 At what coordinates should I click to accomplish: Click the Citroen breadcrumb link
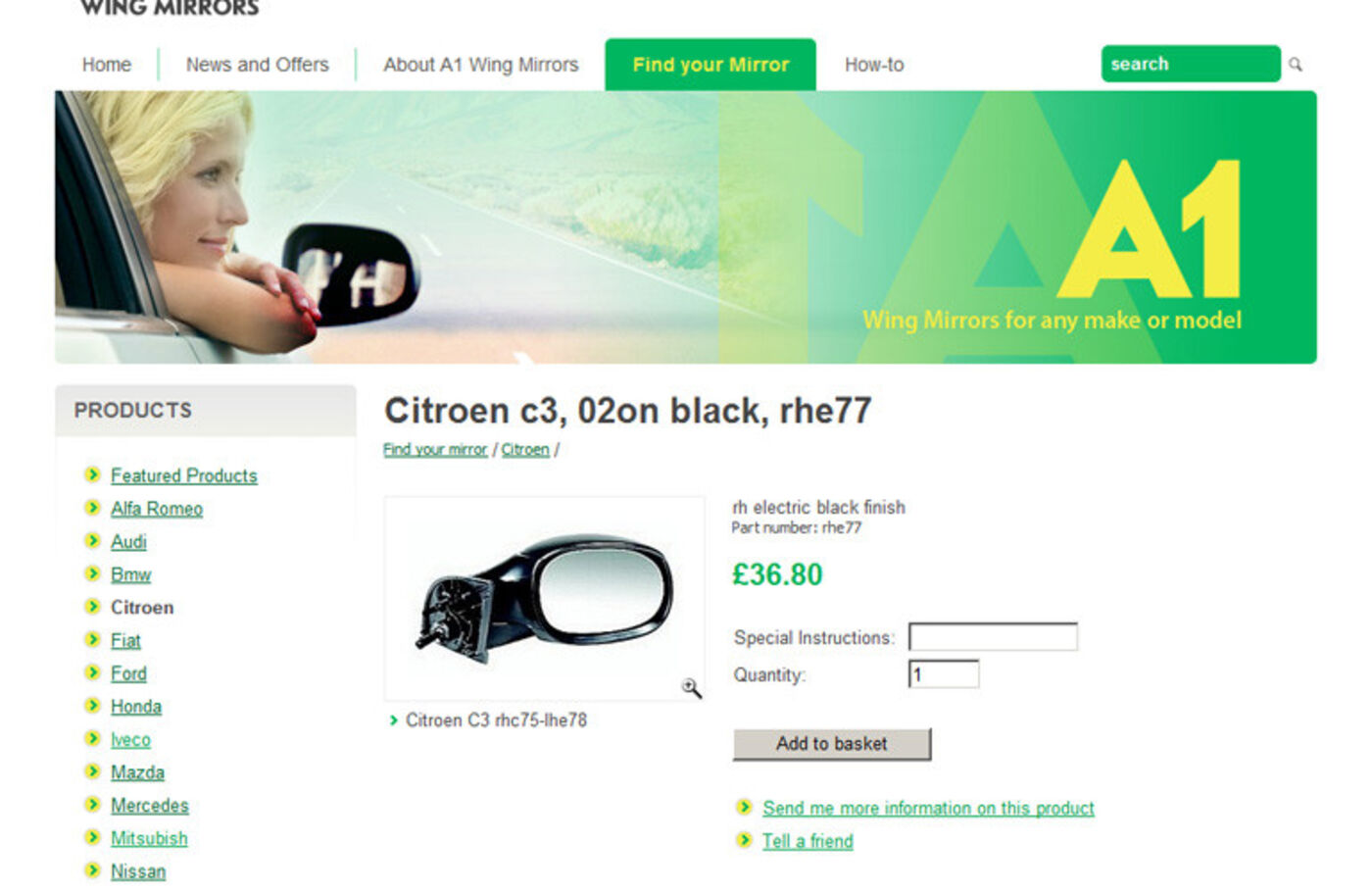[x=525, y=450]
